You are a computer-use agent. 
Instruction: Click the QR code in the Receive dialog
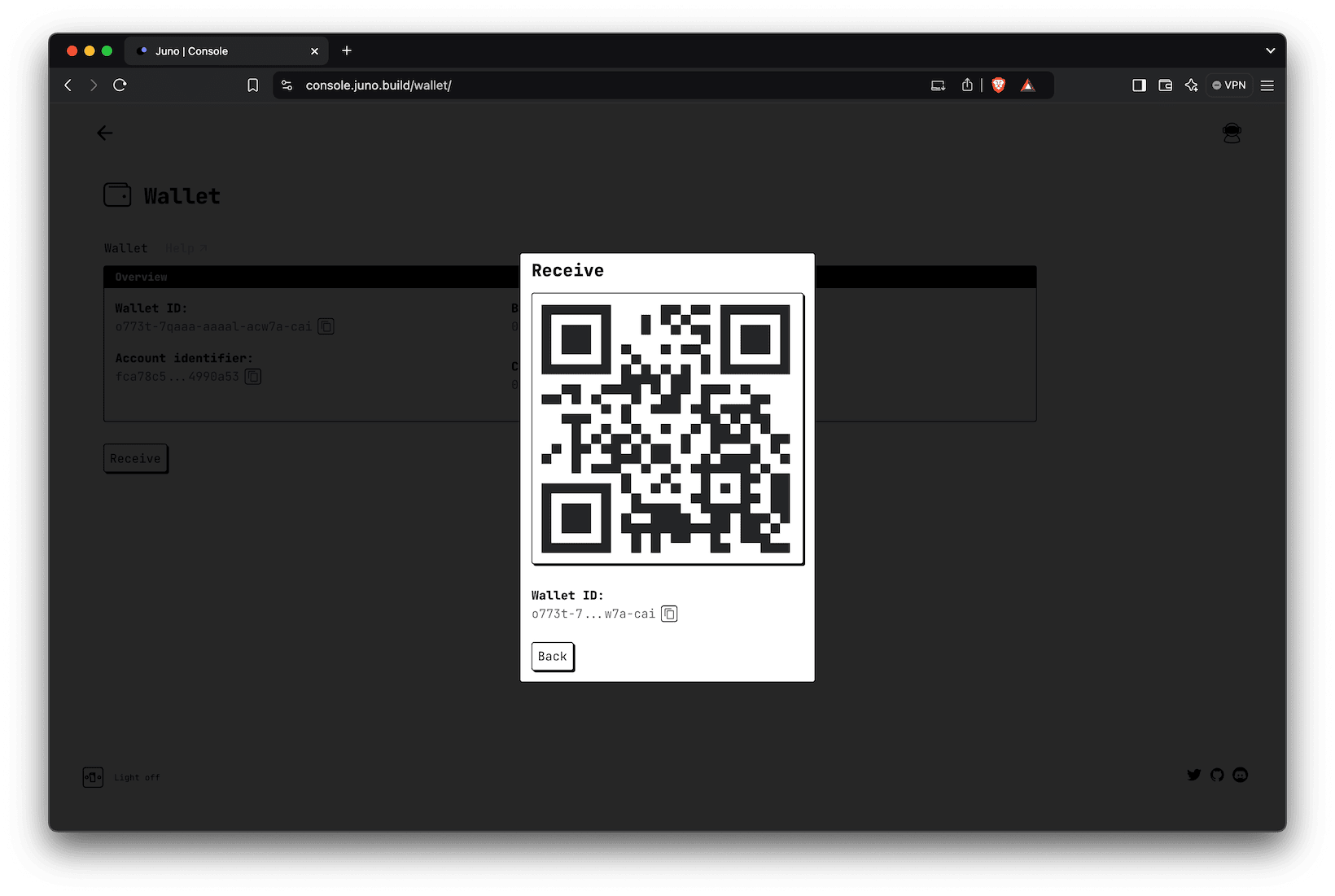pos(667,427)
